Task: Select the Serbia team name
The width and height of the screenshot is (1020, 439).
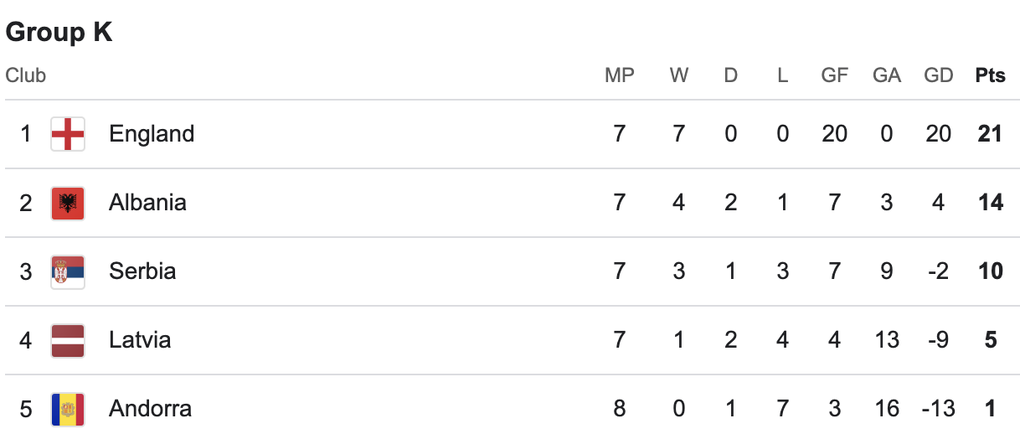Action: pos(142,271)
